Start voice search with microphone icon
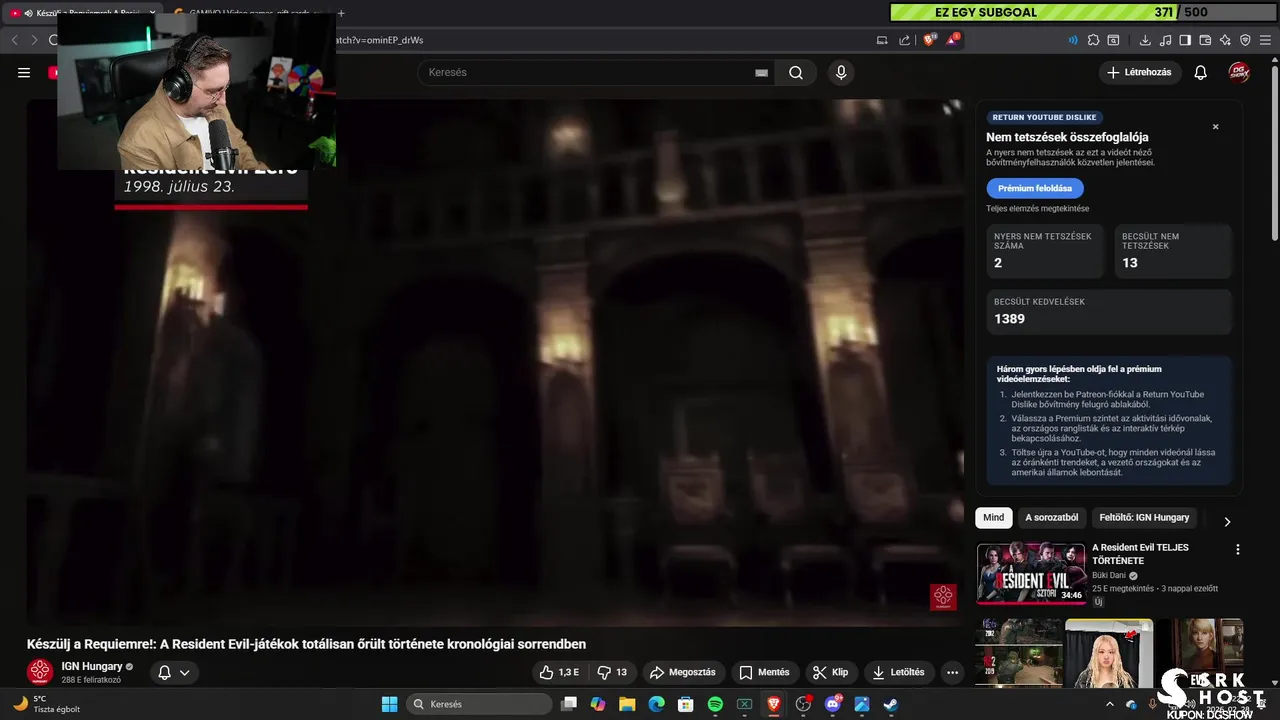The height and width of the screenshot is (720, 1280). (x=841, y=72)
